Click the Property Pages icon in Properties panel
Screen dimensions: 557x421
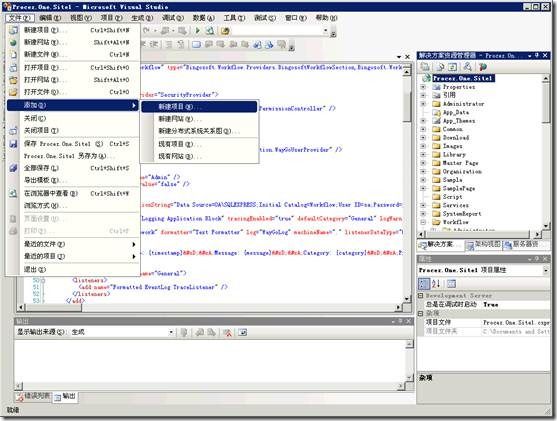pos(451,284)
